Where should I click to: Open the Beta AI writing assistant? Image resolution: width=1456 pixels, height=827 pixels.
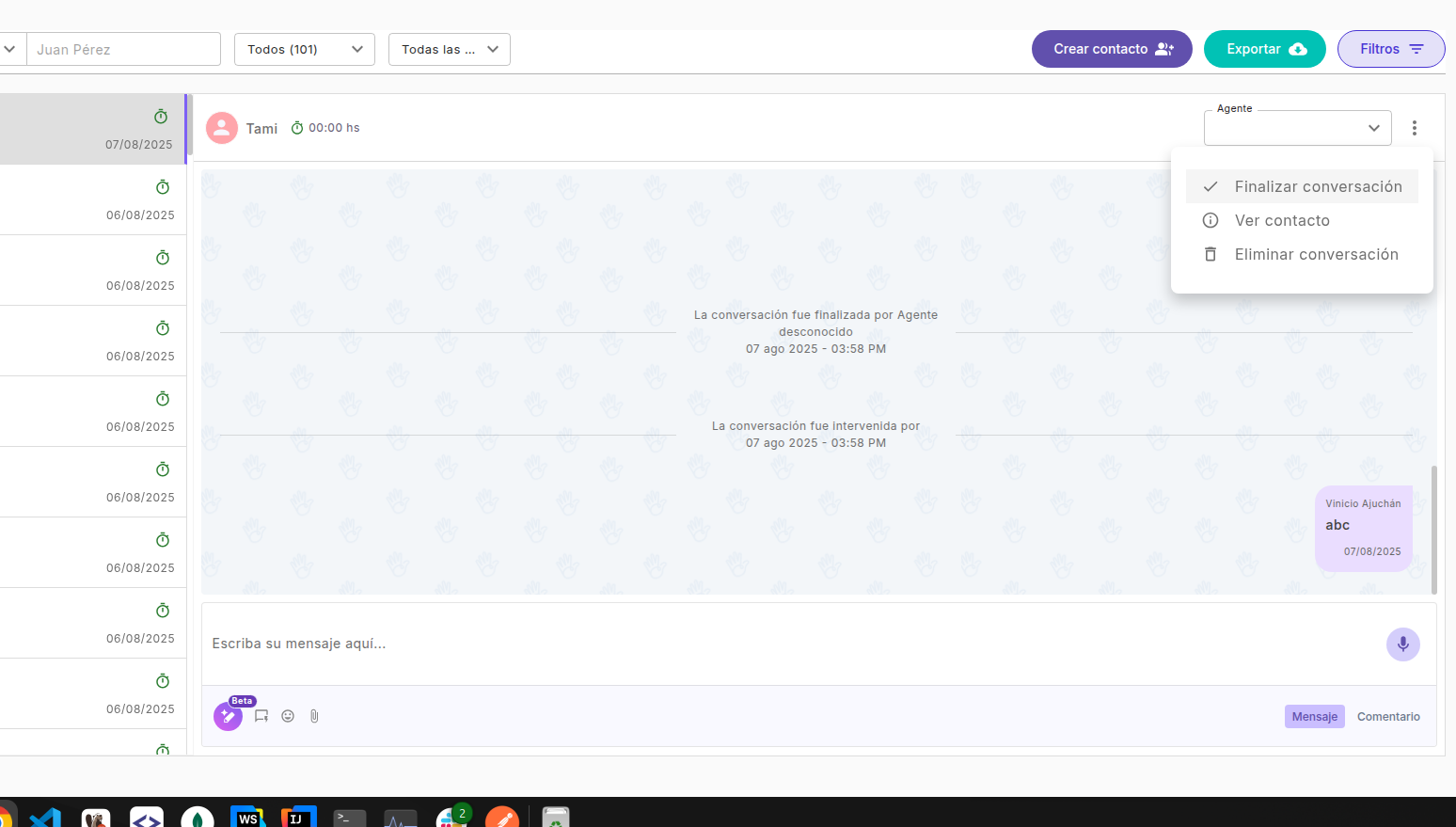pyautogui.click(x=228, y=716)
